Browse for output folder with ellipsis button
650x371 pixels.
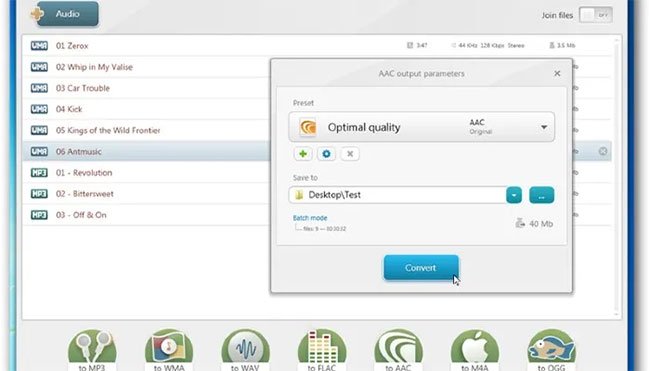click(x=541, y=195)
